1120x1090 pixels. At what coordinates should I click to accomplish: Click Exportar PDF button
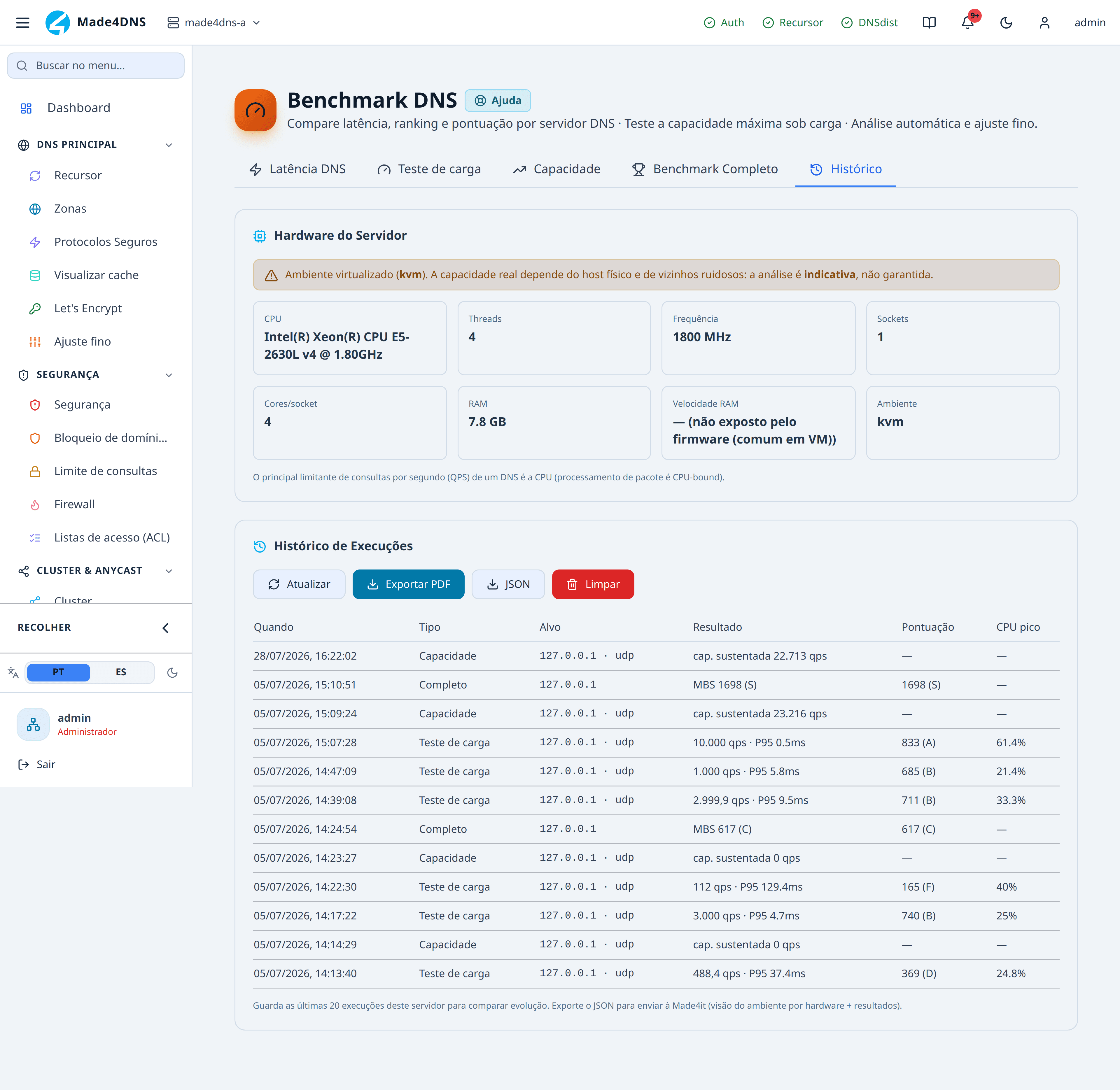408,584
